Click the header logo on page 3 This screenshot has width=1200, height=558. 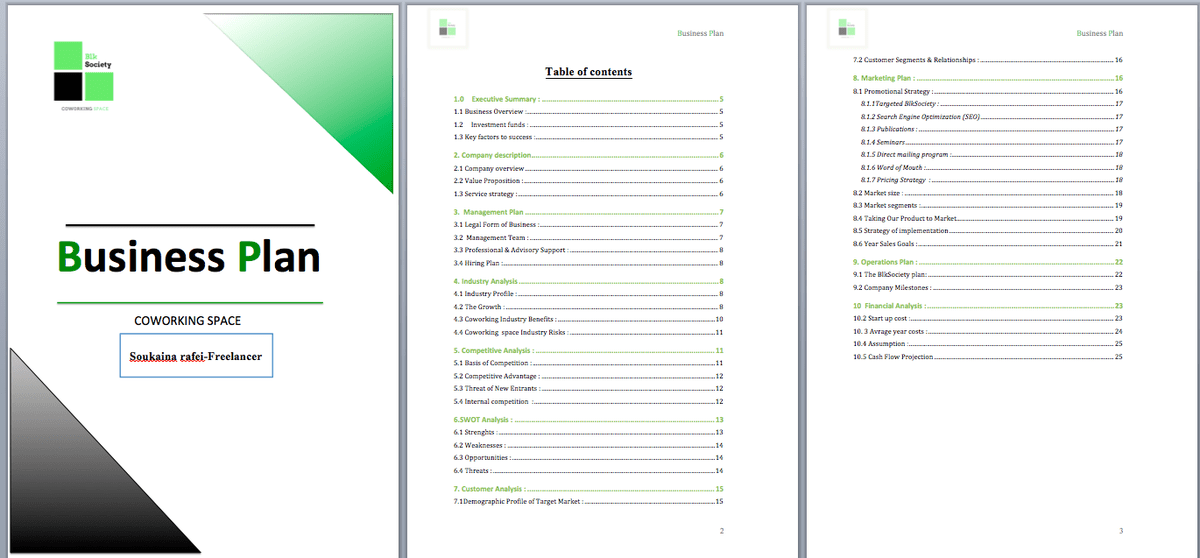coord(847,29)
